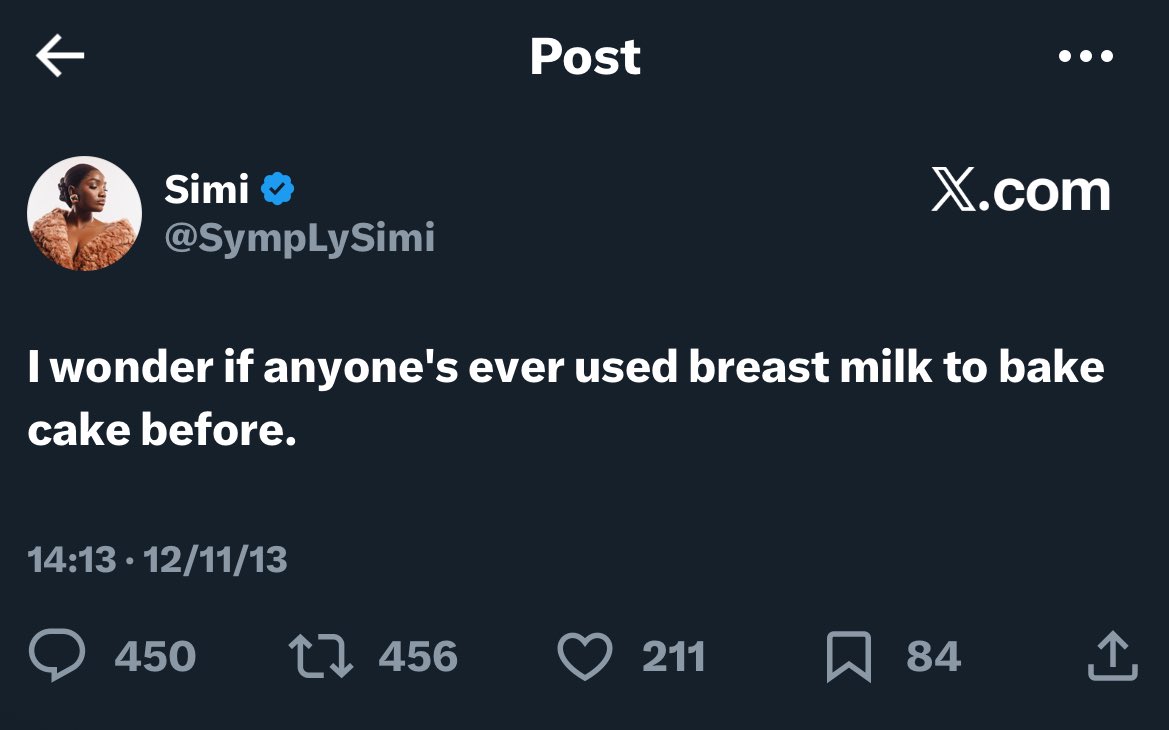The width and height of the screenshot is (1169, 730).
Task: Reply using the speech bubble icon
Action: click(59, 656)
